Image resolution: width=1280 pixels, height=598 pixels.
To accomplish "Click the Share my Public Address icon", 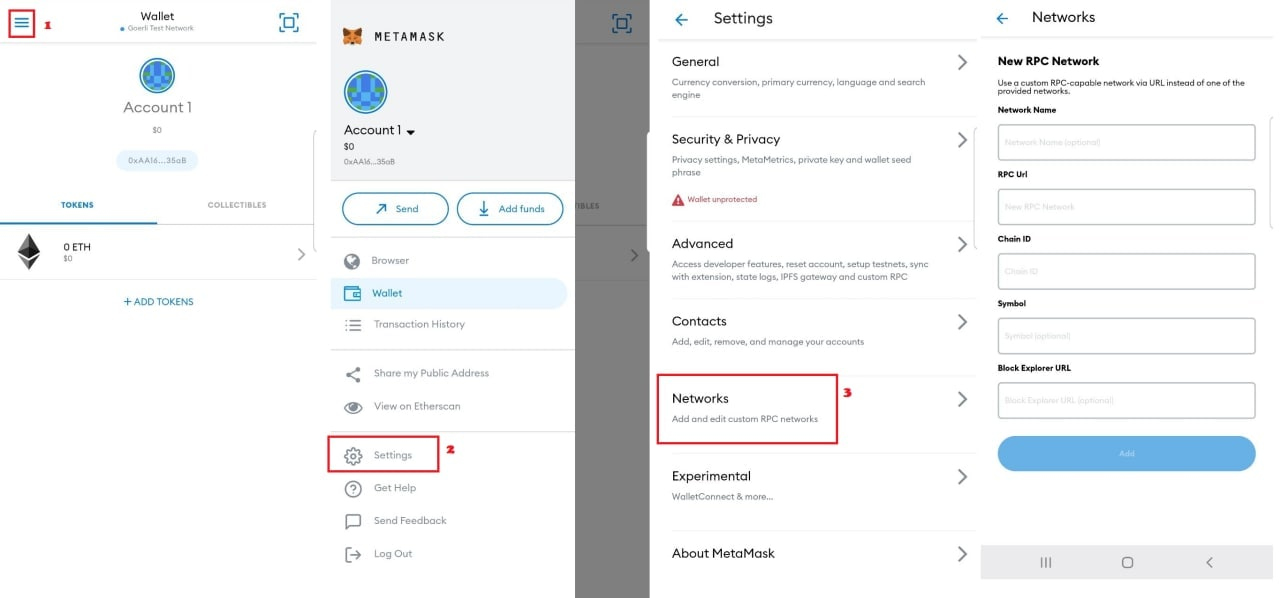I will 353,374.
